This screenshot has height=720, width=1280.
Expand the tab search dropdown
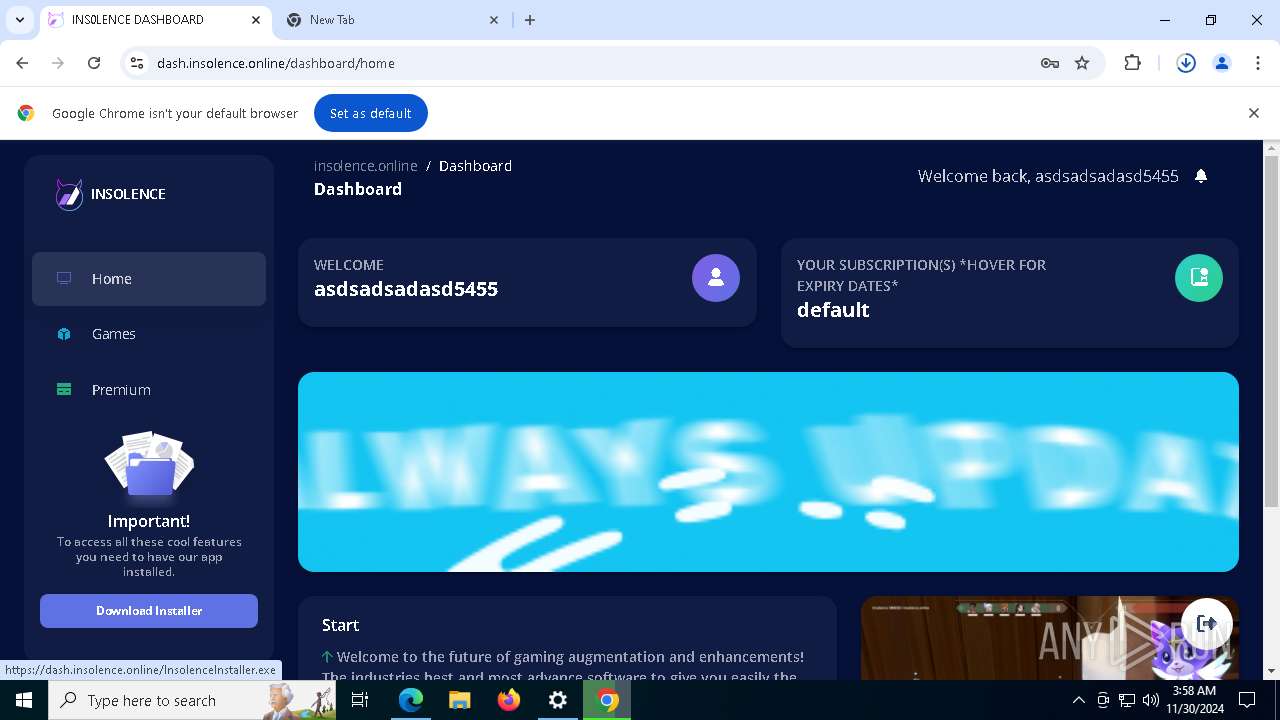click(20, 20)
